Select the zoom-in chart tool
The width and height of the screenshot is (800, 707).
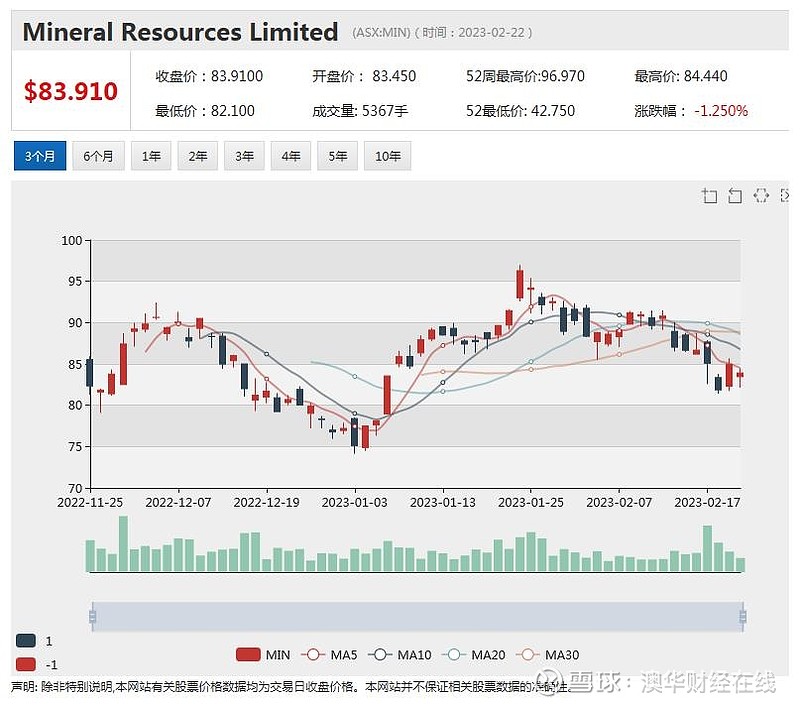[x=710, y=196]
